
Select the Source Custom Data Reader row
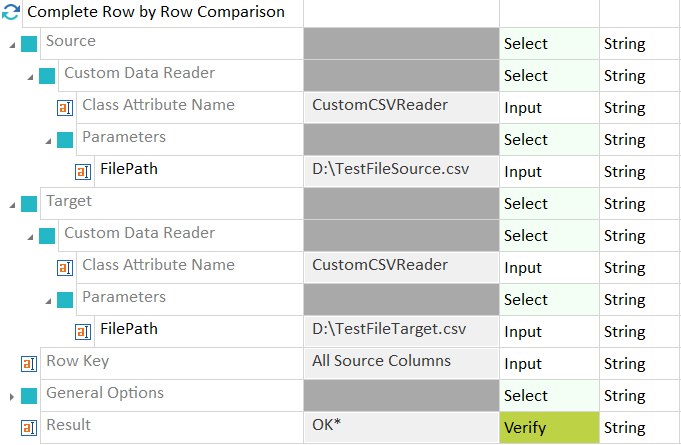139,74
